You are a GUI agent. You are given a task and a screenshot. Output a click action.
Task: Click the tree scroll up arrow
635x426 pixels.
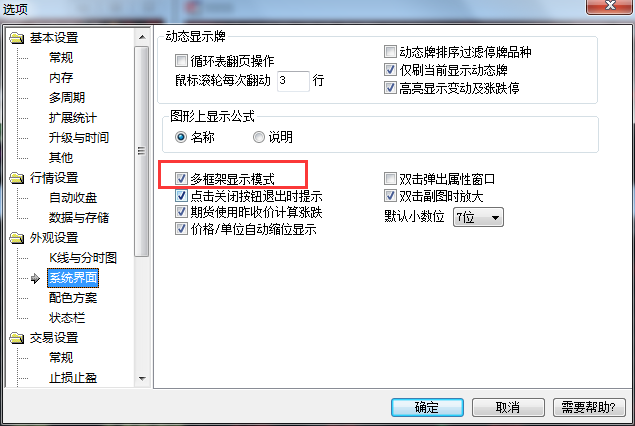142,37
